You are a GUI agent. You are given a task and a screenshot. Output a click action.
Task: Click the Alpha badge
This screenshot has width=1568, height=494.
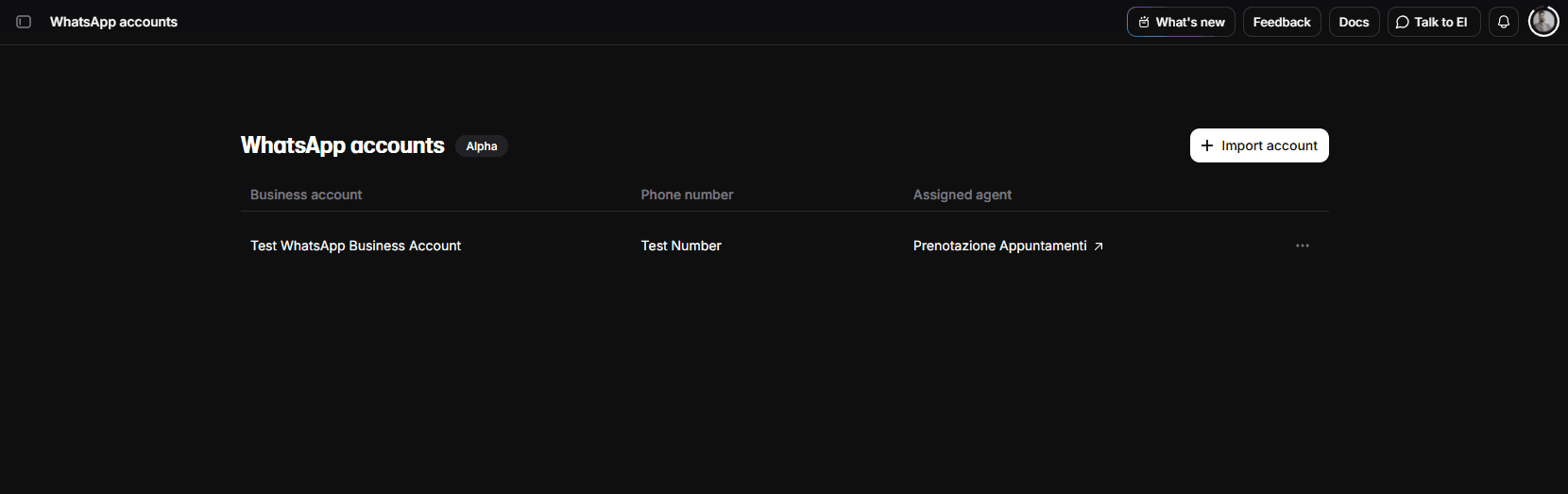[x=482, y=146]
